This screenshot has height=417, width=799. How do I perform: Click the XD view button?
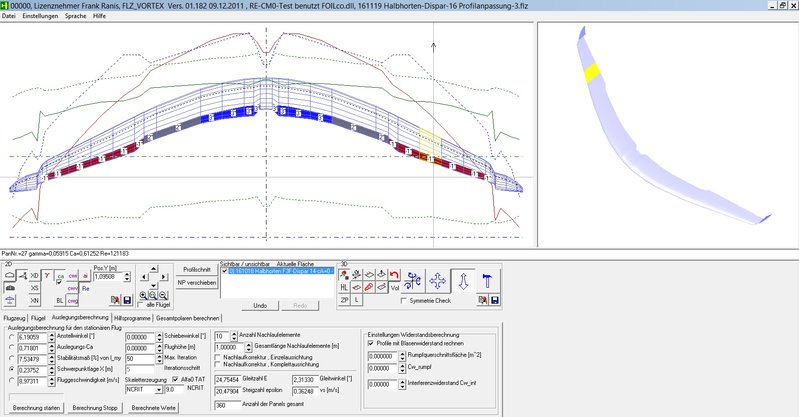pos(35,274)
